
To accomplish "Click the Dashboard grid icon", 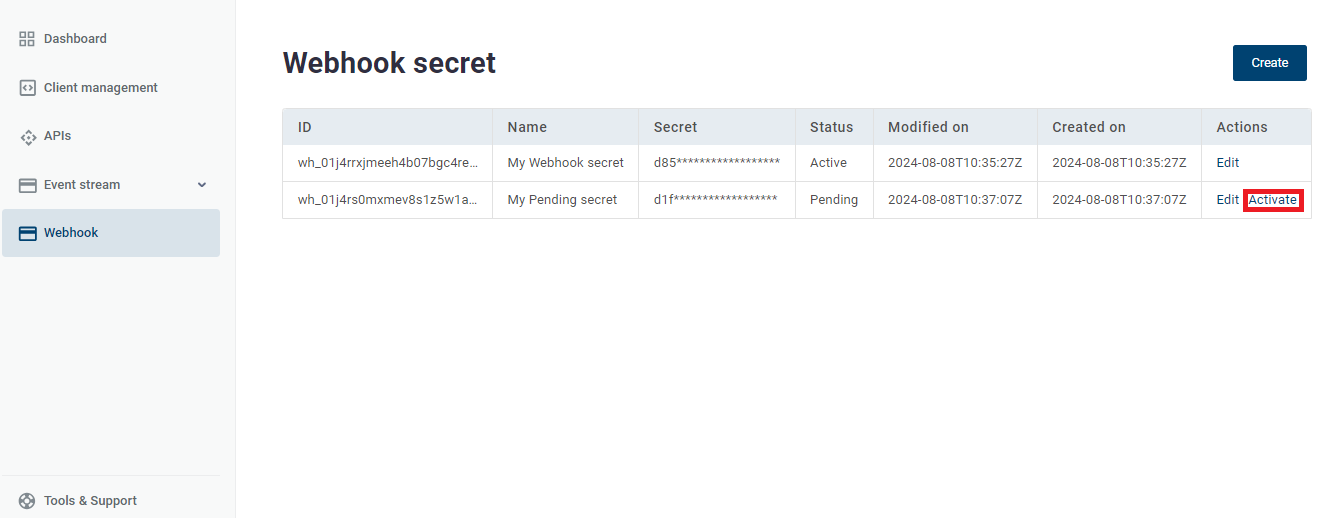I will point(27,39).
